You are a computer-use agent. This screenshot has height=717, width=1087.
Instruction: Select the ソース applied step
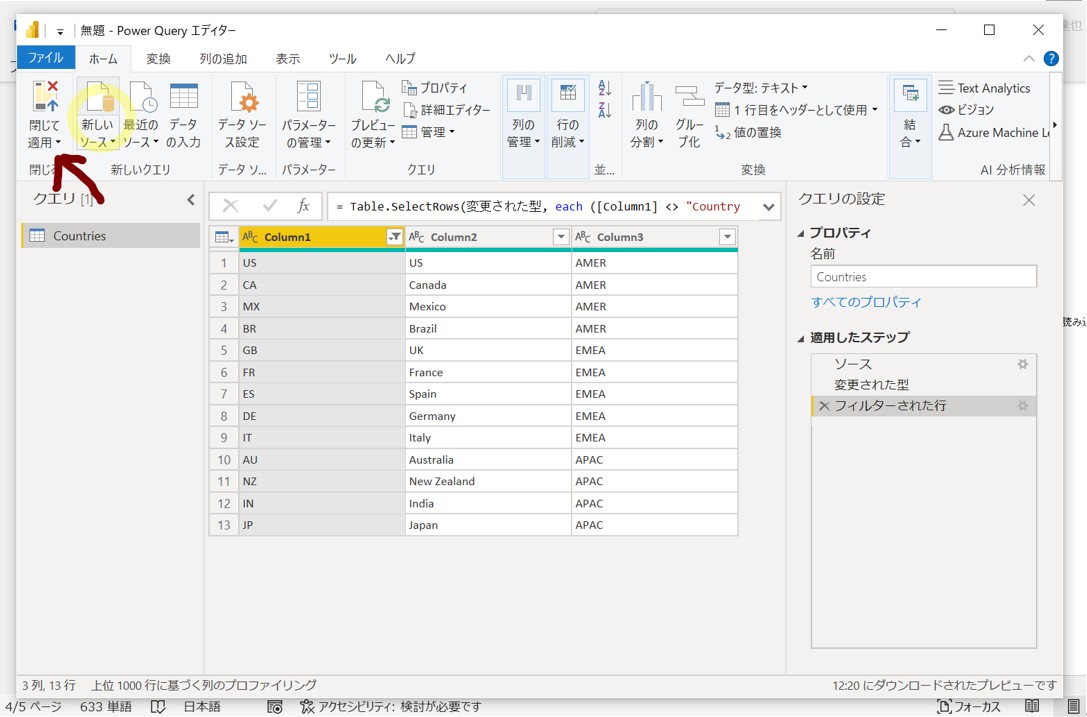(x=923, y=364)
